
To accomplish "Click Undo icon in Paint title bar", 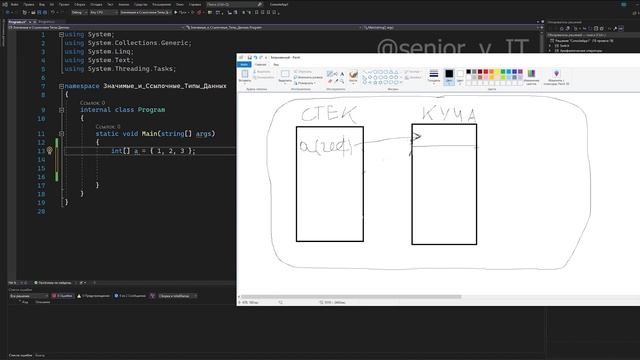I will (255, 58).
